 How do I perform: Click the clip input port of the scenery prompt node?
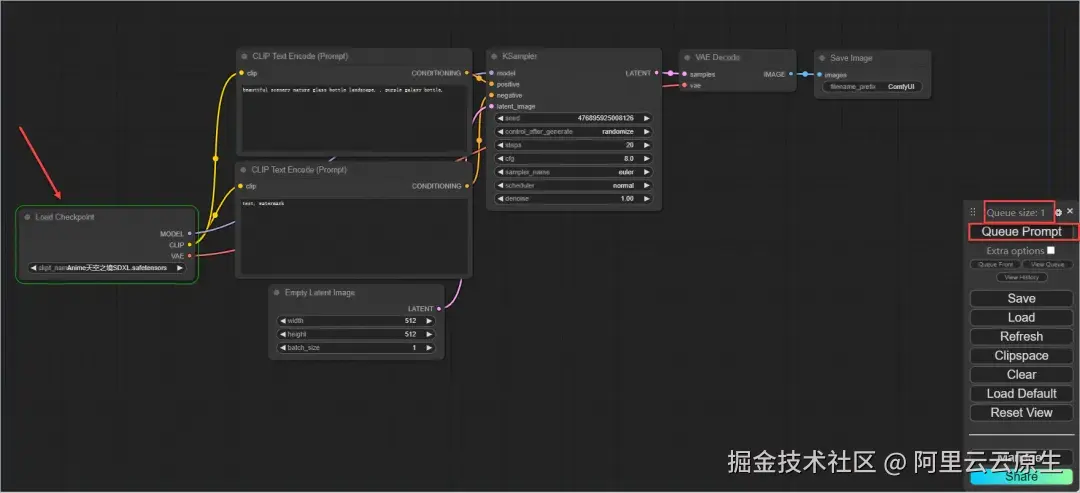241,72
